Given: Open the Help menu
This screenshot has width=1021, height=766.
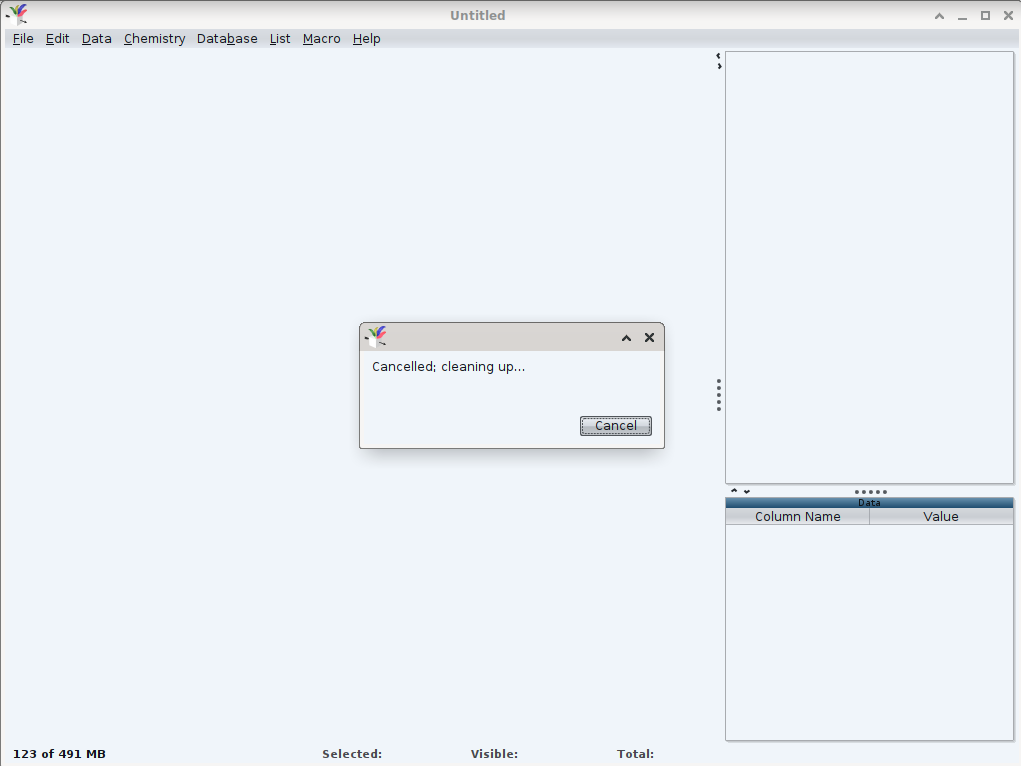Looking at the screenshot, I should [366, 39].
